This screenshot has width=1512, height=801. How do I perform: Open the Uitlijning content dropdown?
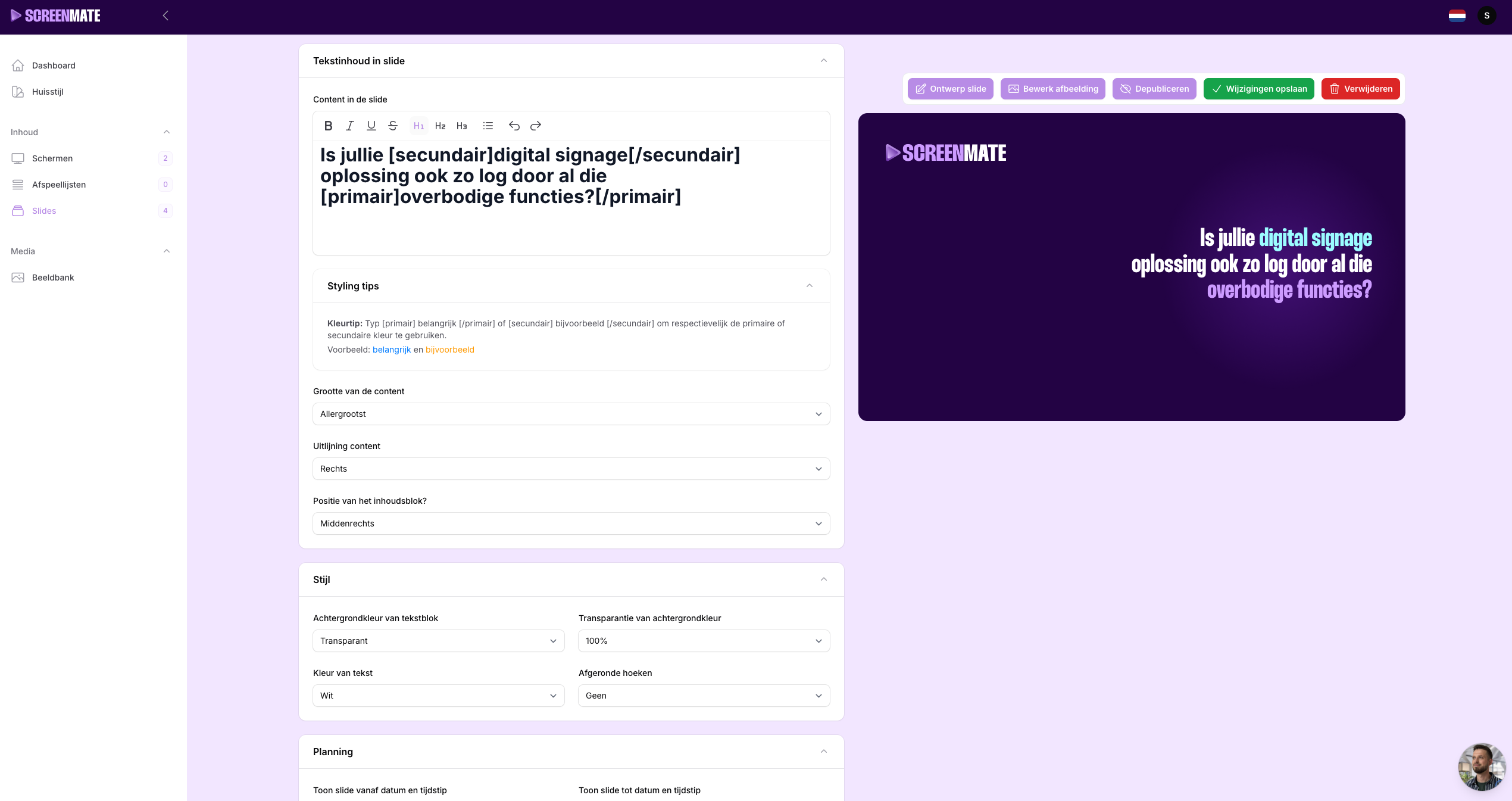coord(571,469)
